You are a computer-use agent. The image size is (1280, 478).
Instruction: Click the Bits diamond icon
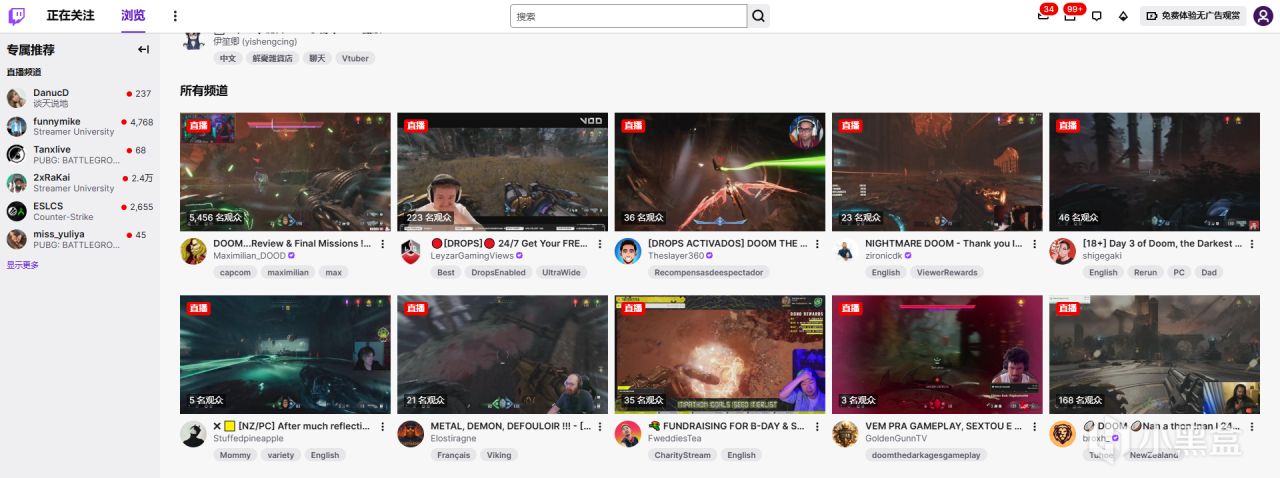1123,16
